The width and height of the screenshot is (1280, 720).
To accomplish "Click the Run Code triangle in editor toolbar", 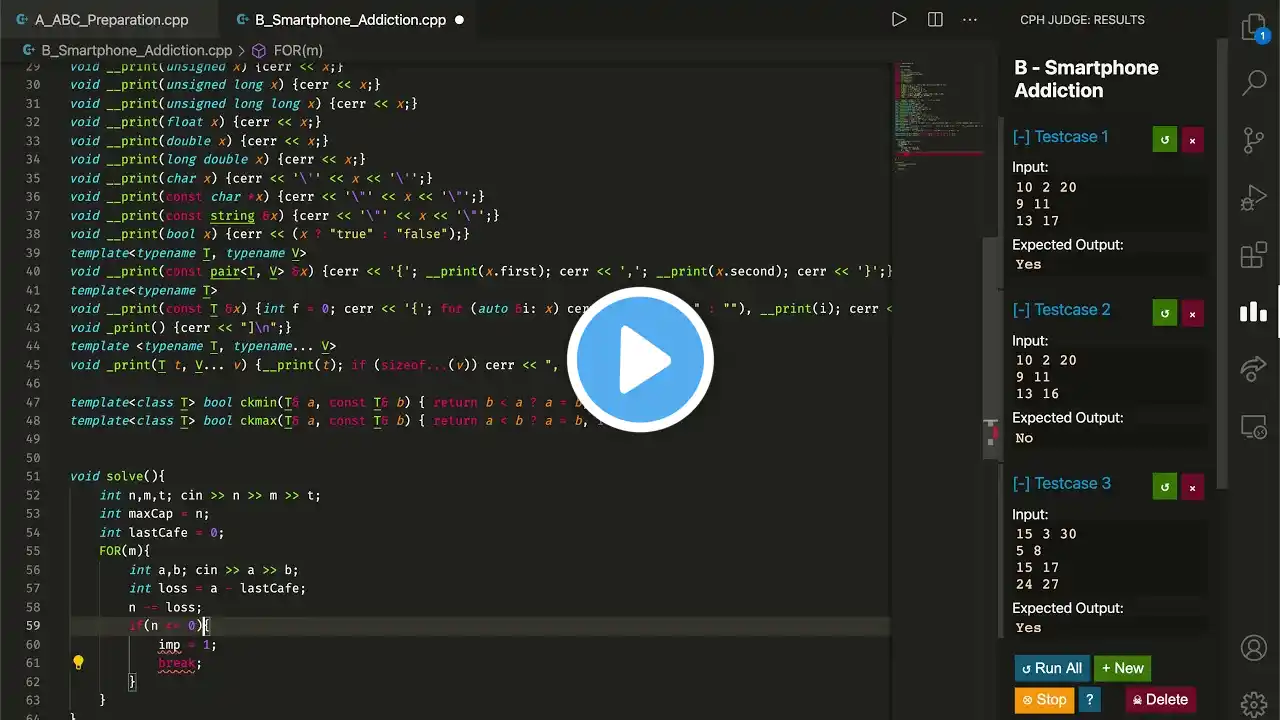I will coord(899,19).
